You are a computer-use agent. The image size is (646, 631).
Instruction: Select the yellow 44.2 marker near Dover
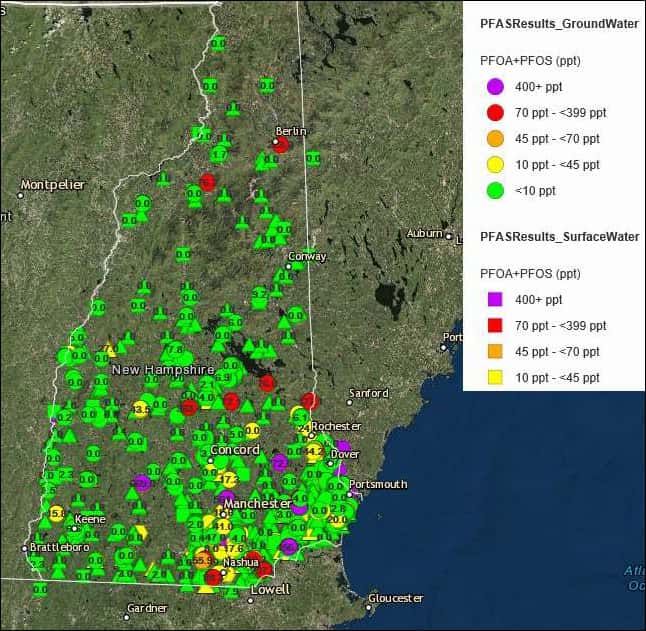point(315,451)
